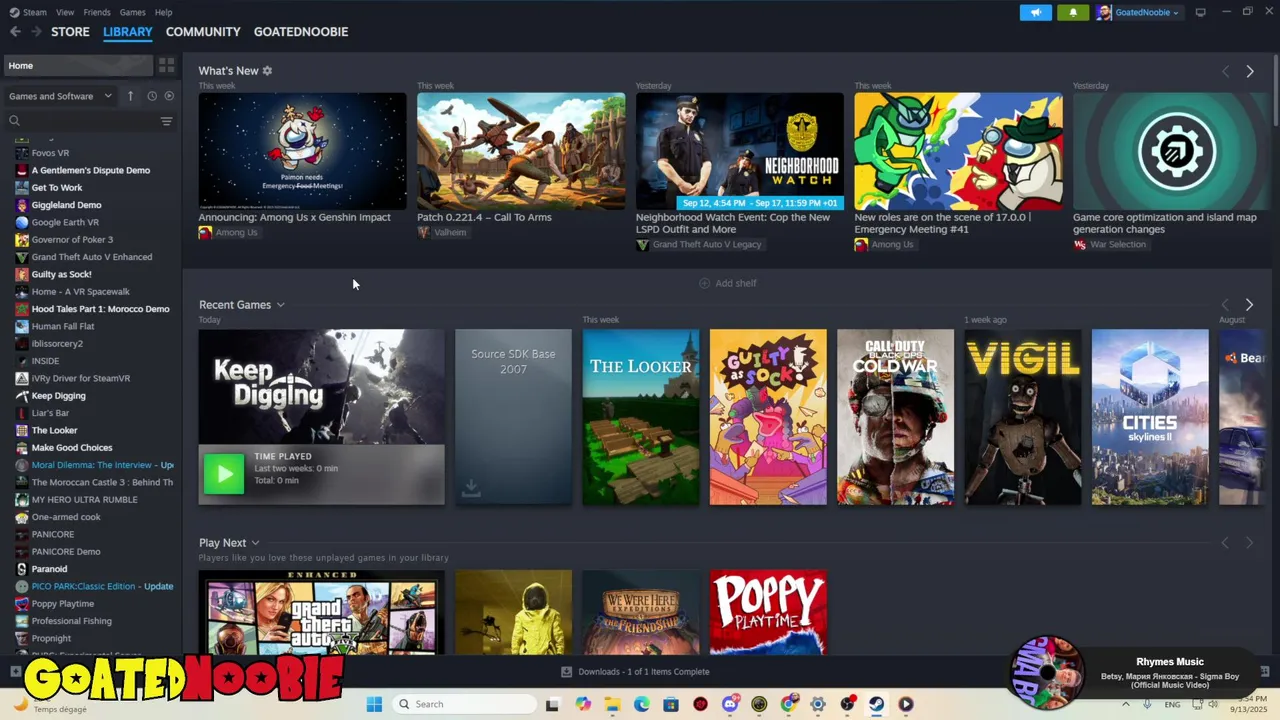Show hidden system tray icons chevron
Viewport: 1280px width, 720px height.
click(x=1126, y=704)
